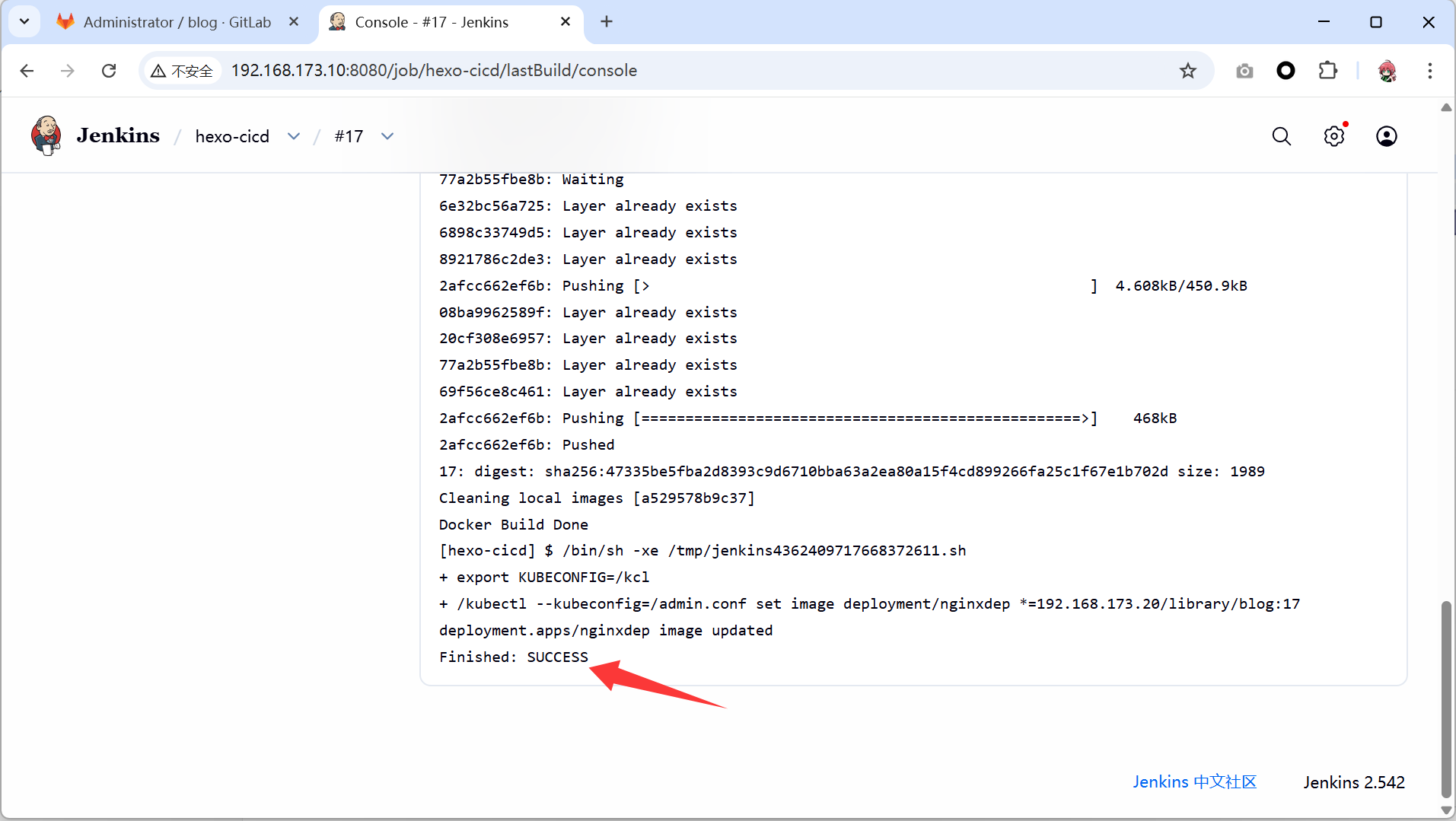Screen dimensions: 1456x821
Task: Bookmark this page with the star icon
Action: [x=1187, y=71]
